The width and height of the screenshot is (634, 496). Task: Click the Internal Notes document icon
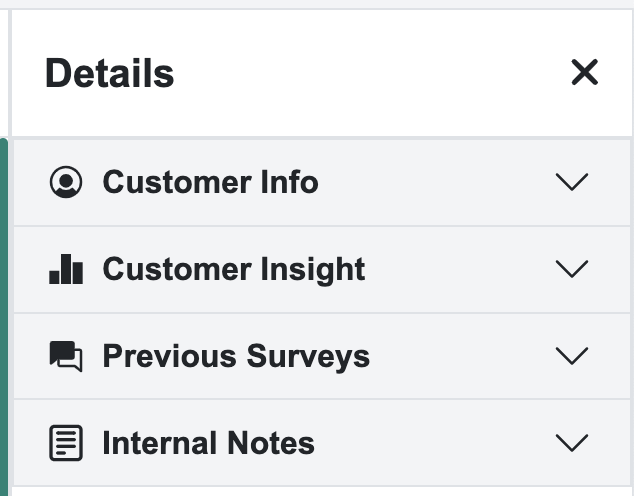(x=66, y=443)
